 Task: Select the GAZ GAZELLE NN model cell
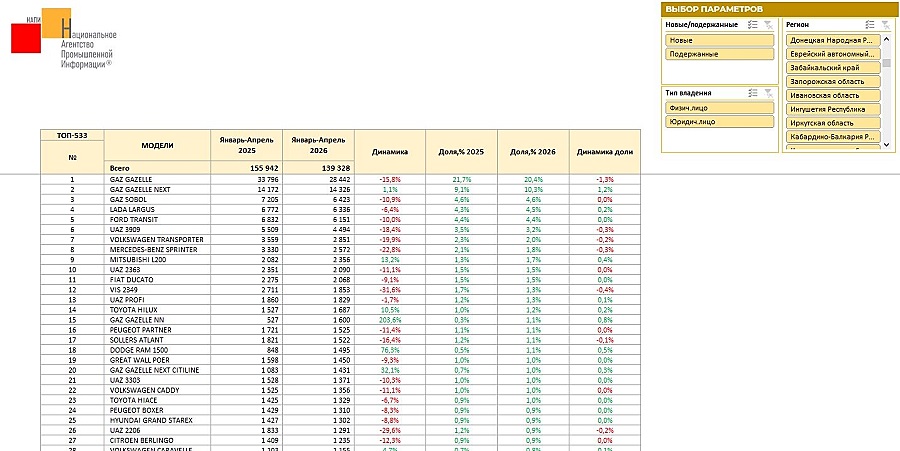click(157, 320)
